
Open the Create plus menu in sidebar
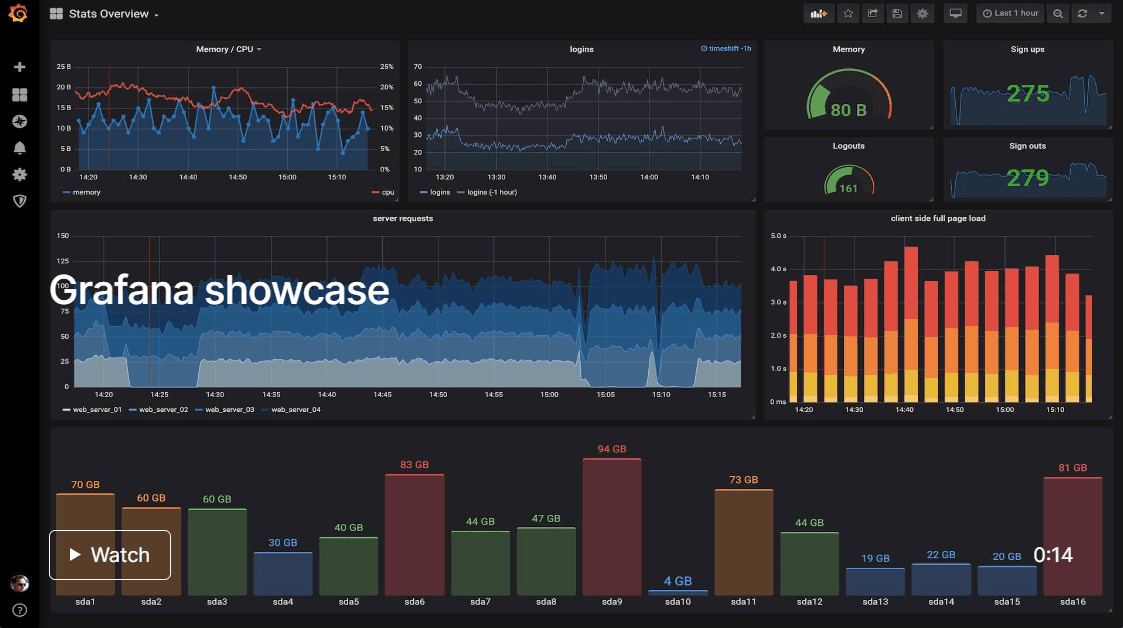(19, 67)
